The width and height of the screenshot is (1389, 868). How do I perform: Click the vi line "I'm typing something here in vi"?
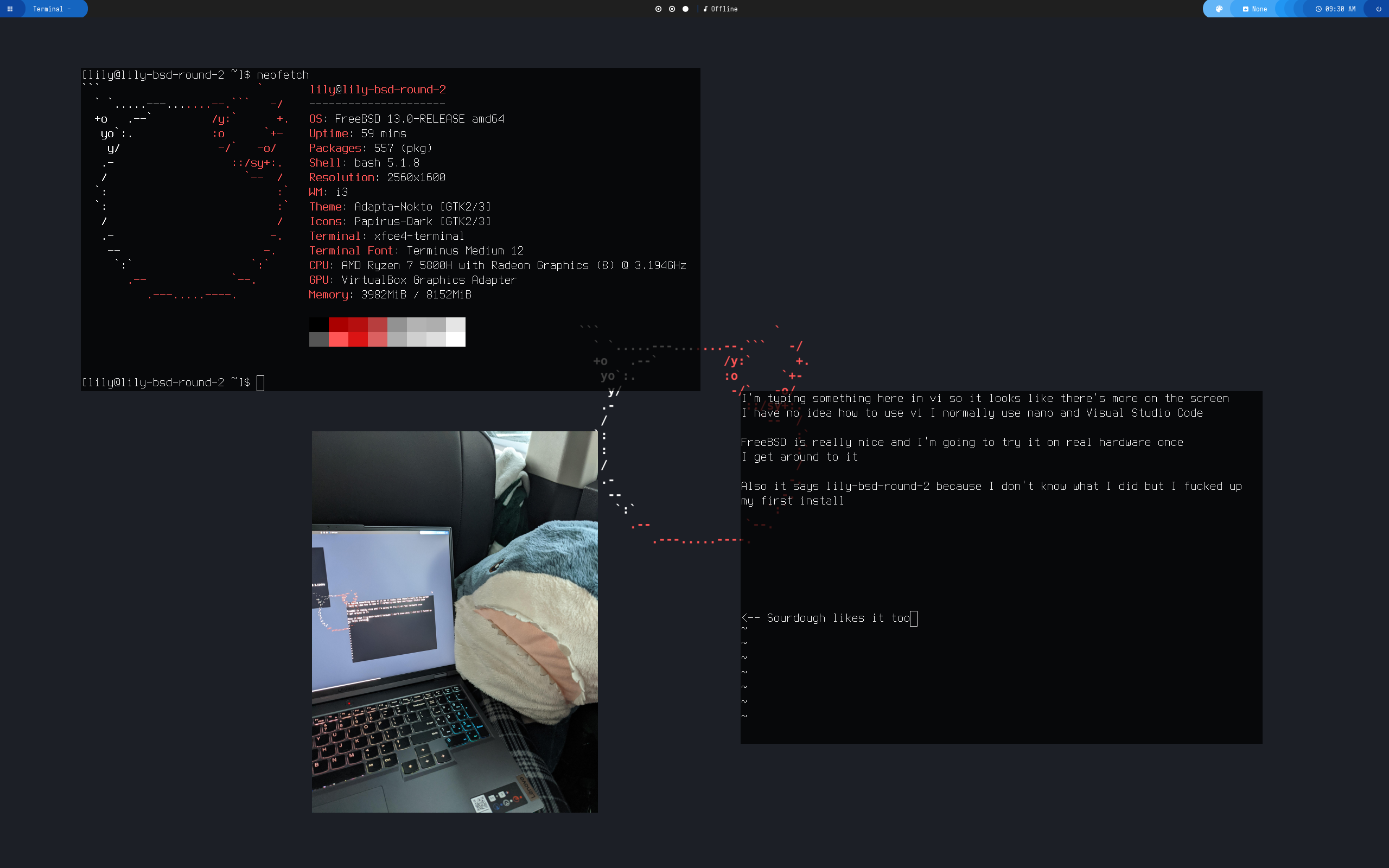click(985, 398)
